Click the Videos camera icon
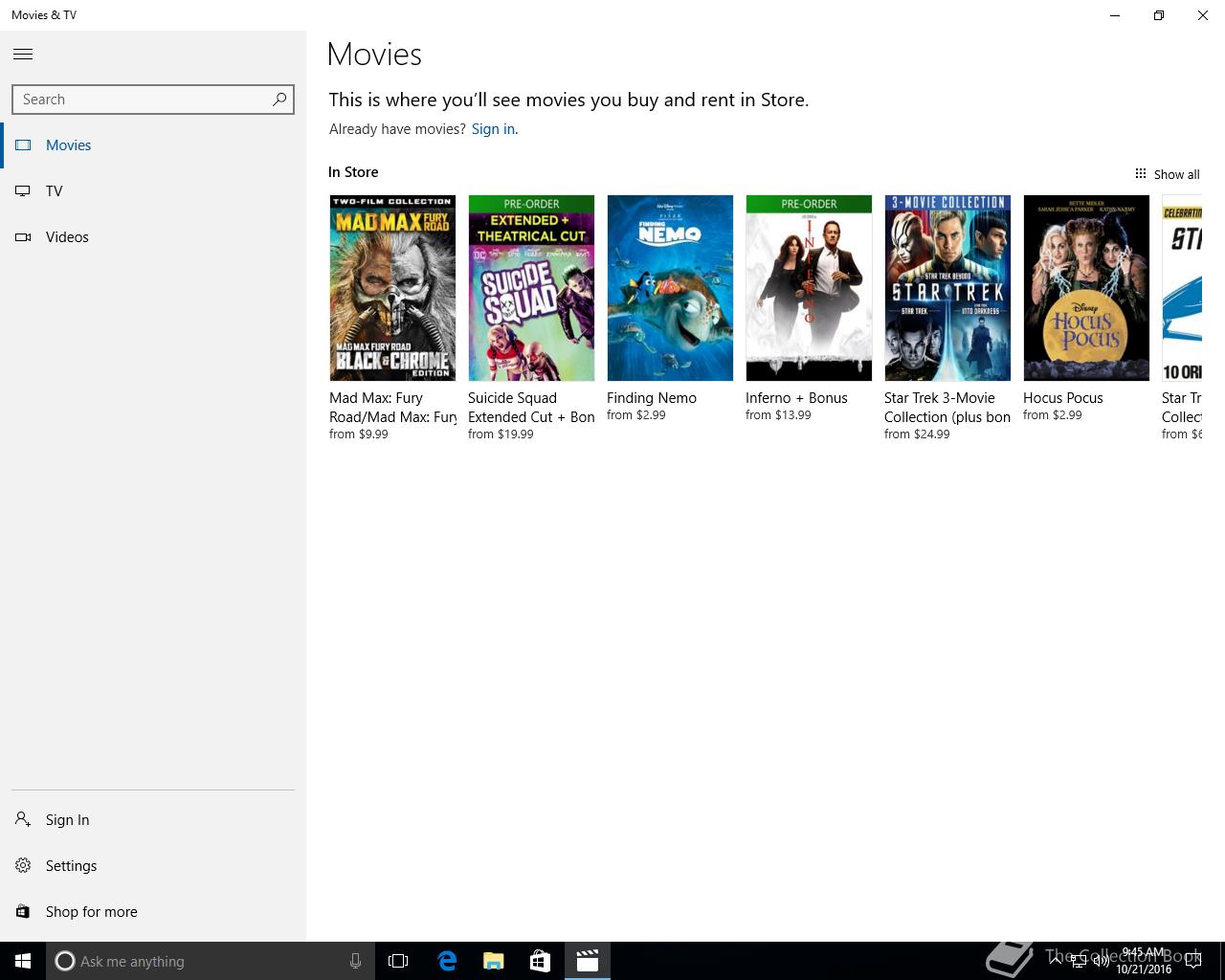Image resolution: width=1225 pixels, height=980 pixels. 23,237
